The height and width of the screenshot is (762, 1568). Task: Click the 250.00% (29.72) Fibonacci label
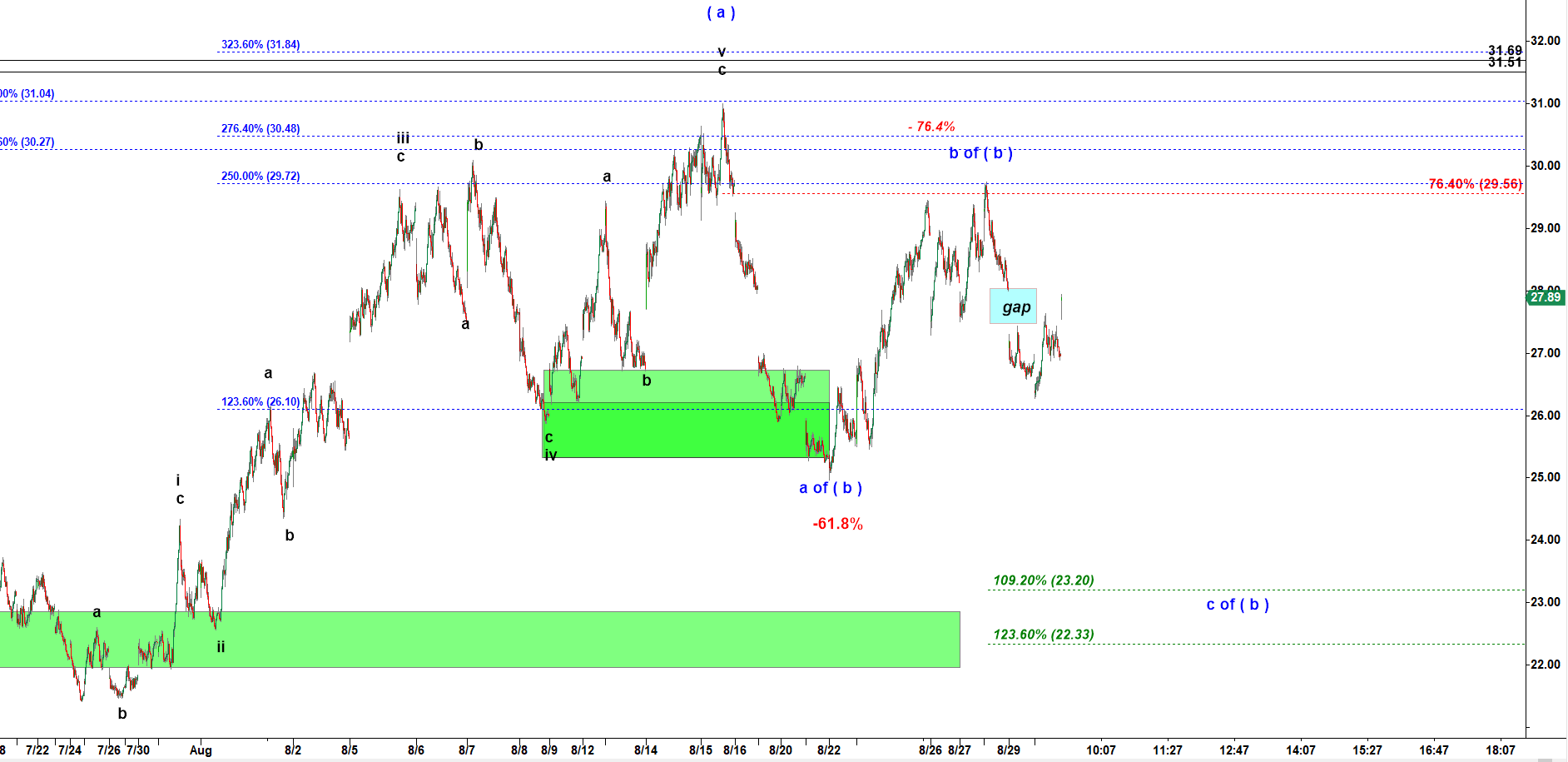pos(261,177)
